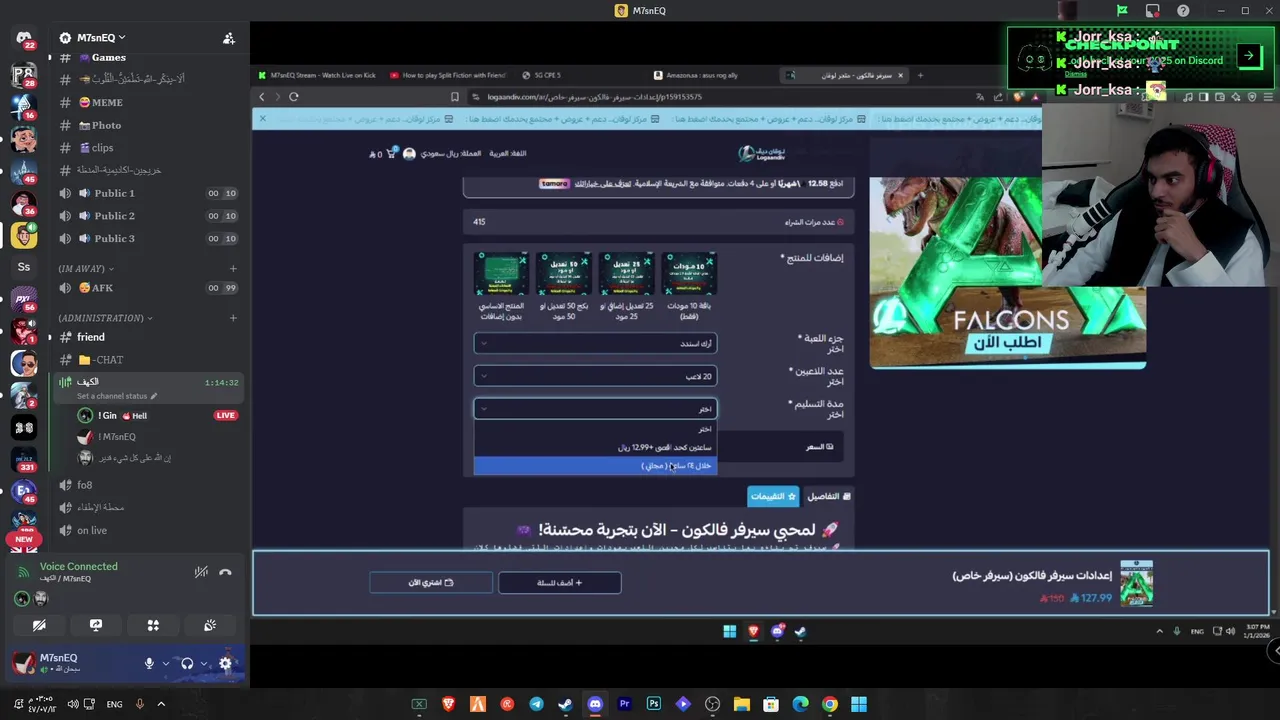This screenshot has width=1280, height=720.
Task: Open the friend text channel
Action: click(146, 337)
